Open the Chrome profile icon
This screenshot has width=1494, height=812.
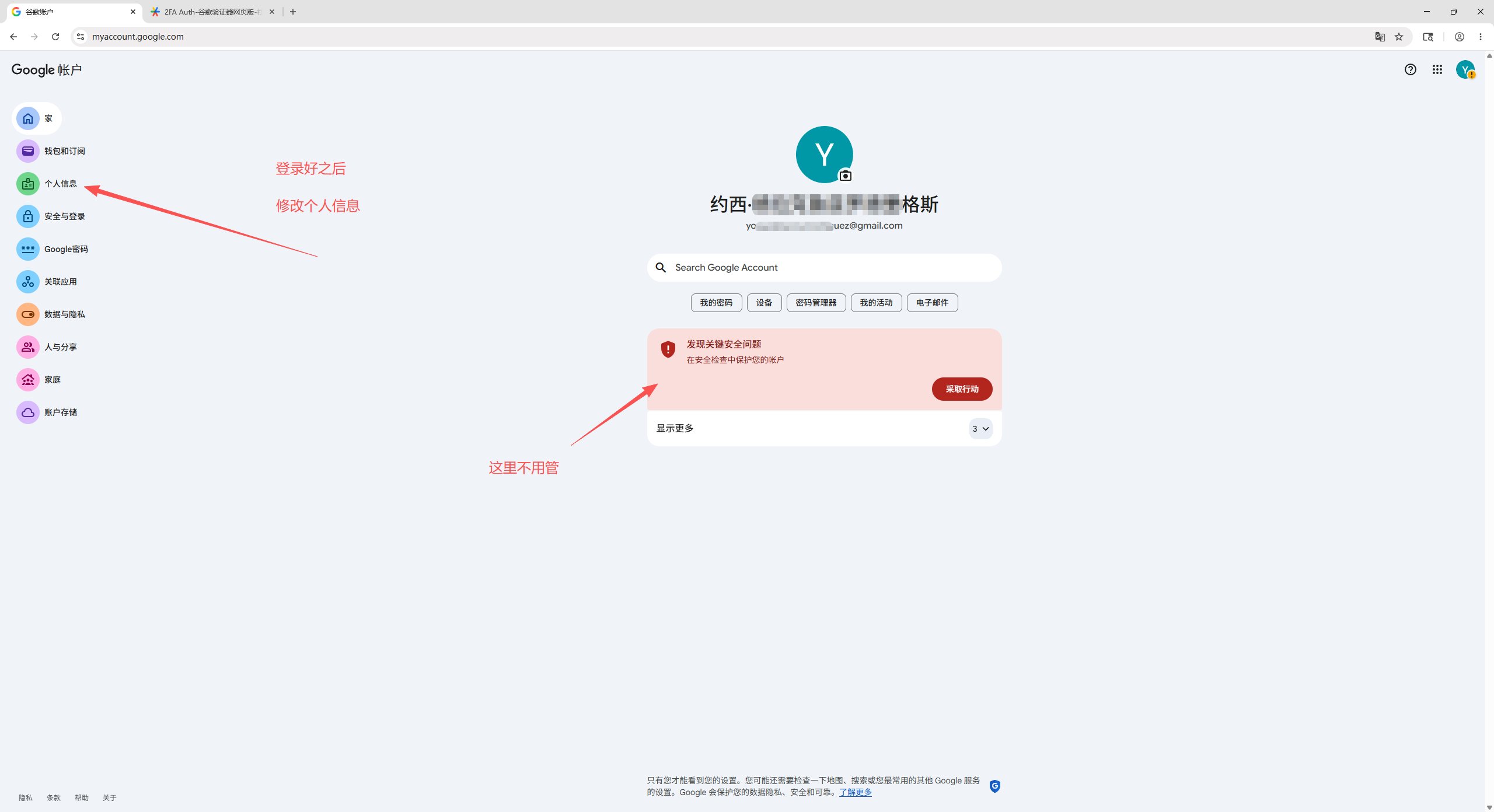[x=1459, y=37]
